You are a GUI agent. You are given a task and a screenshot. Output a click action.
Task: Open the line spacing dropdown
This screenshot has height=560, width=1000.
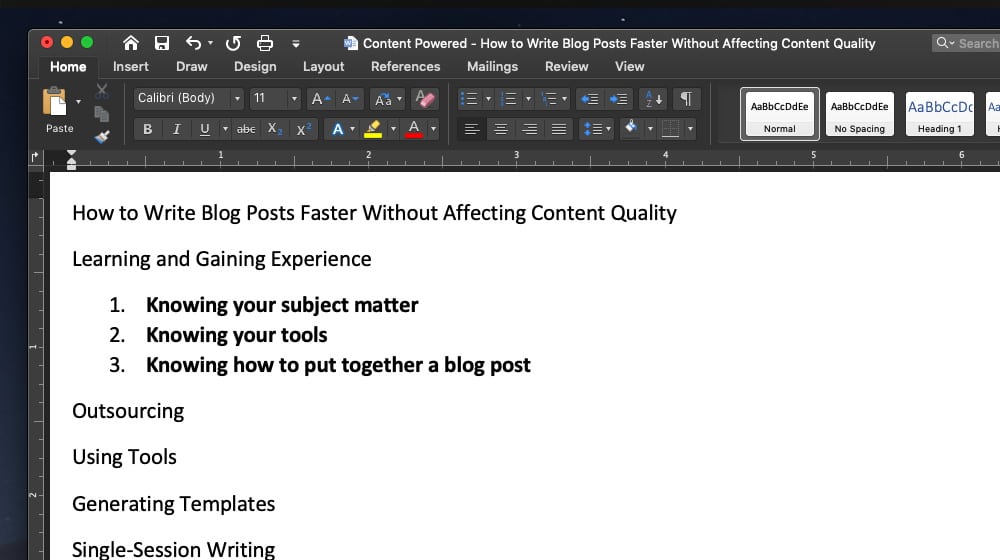pos(596,129)
